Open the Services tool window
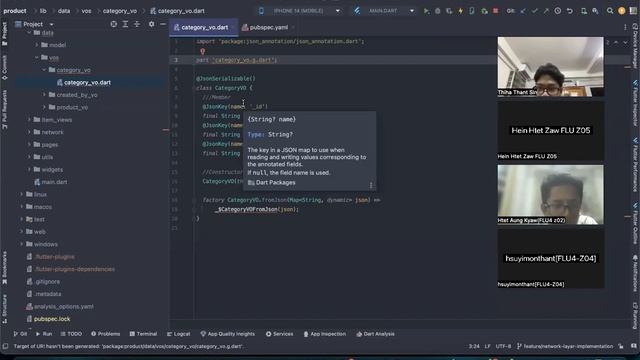Screen dimensions: 640x360 280,334
